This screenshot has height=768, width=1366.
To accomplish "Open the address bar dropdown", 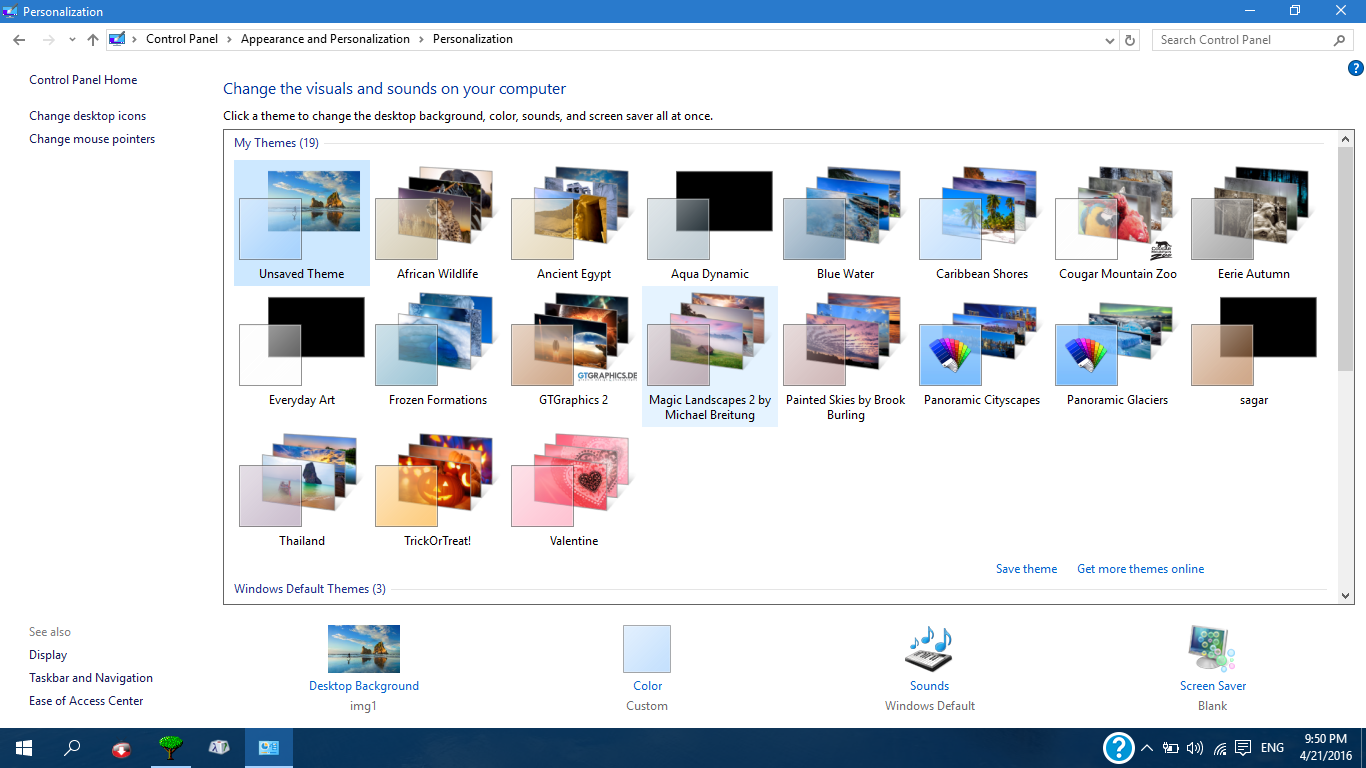I will point(1110,39).
